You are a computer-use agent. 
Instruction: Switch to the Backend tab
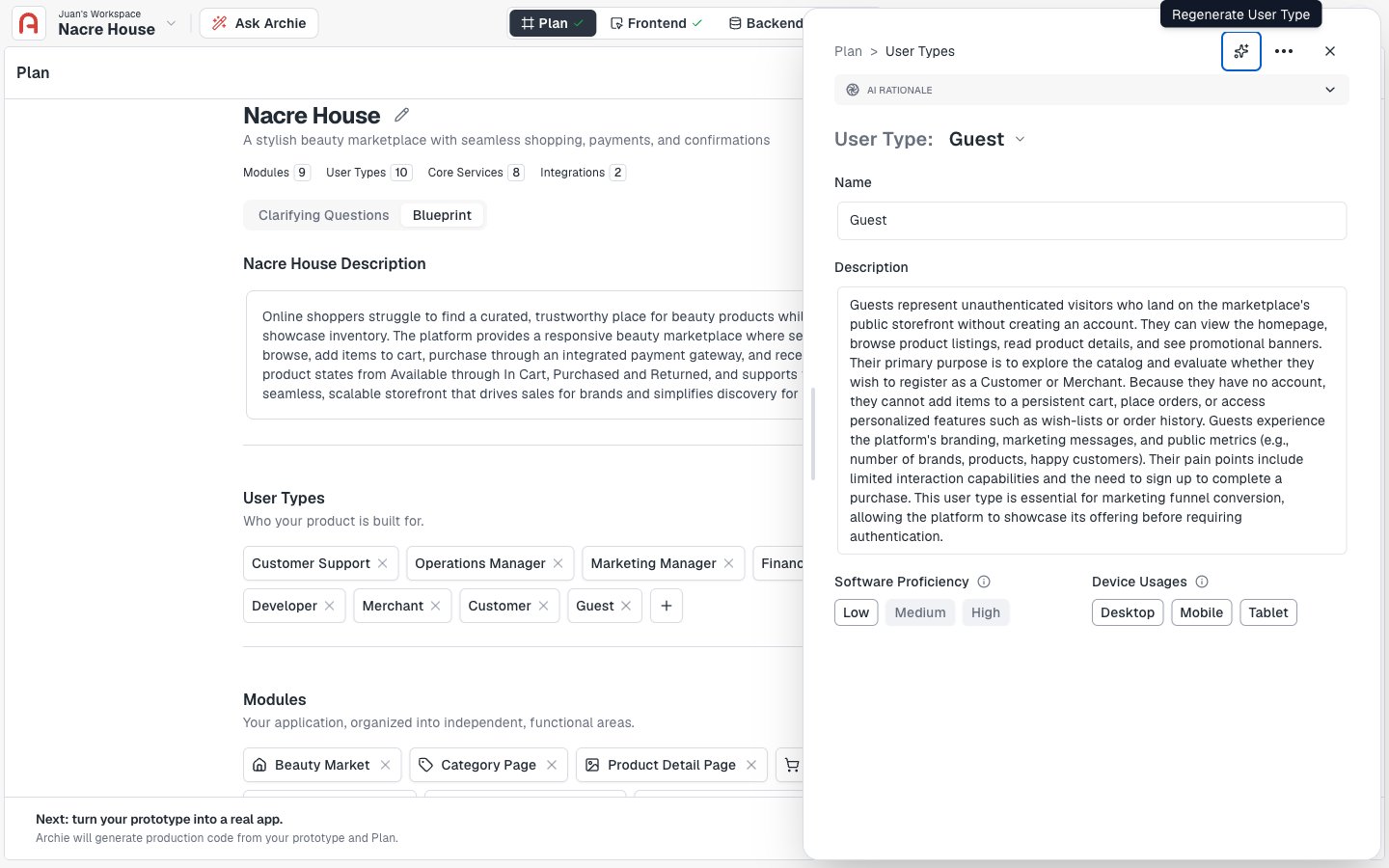(x=767, y=23)
